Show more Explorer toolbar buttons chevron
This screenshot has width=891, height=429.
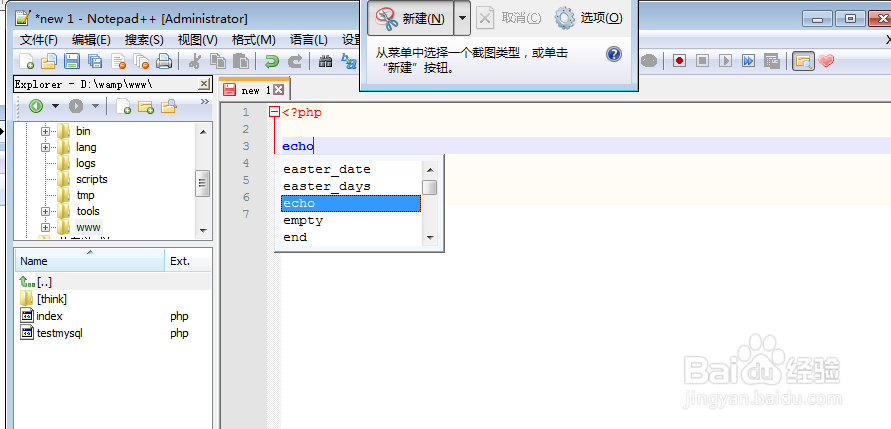pos(205,102)
